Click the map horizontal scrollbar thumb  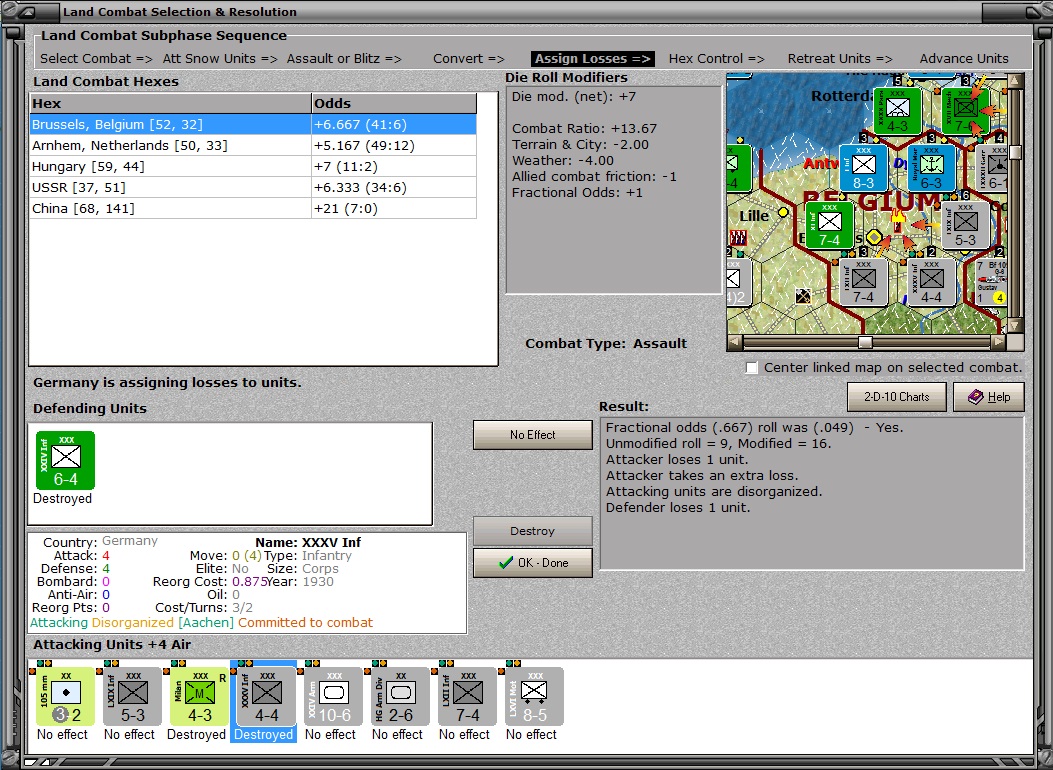865,342
